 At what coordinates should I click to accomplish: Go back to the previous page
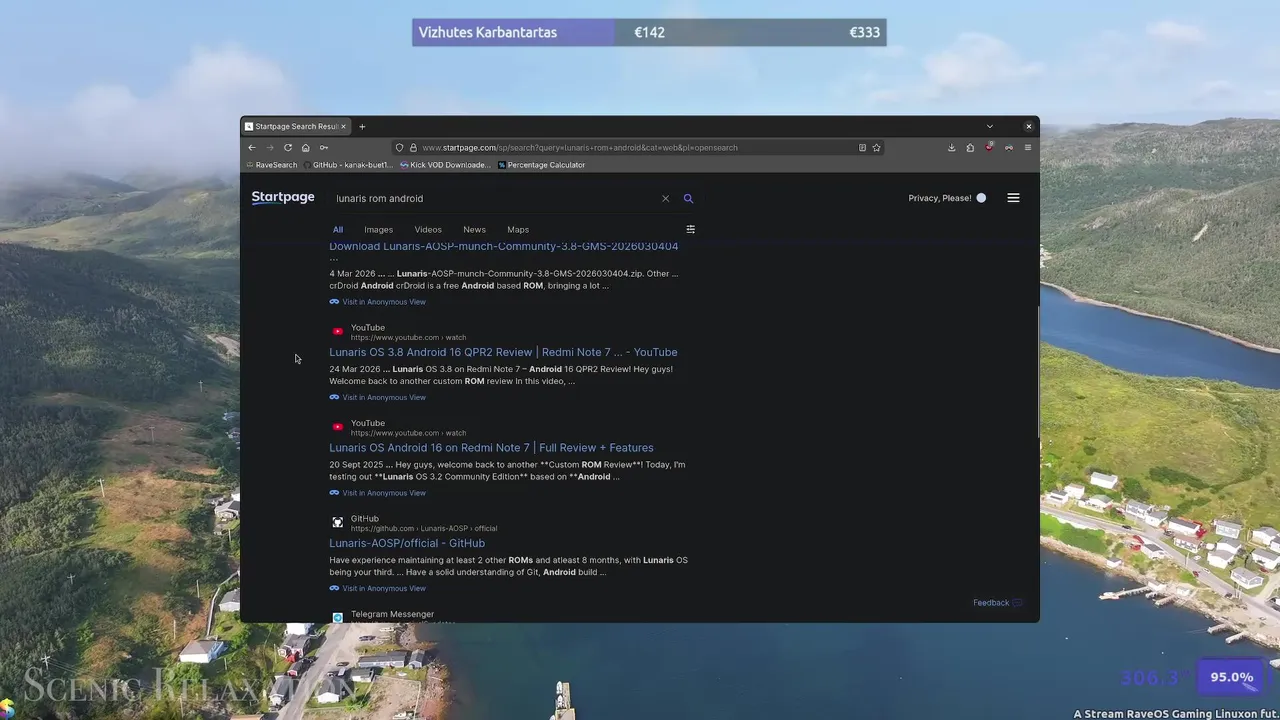coord(252,147)
